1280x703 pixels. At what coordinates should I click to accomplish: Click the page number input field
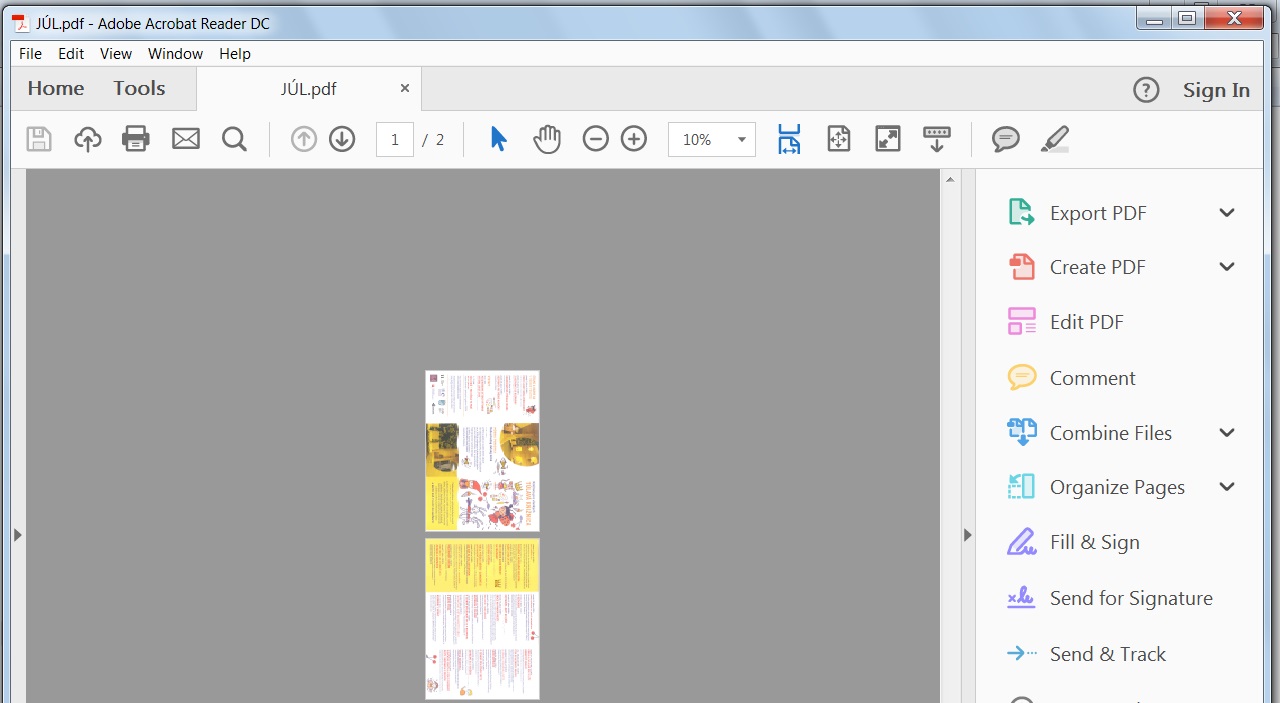pyautogui.click(x=395, y=140)
